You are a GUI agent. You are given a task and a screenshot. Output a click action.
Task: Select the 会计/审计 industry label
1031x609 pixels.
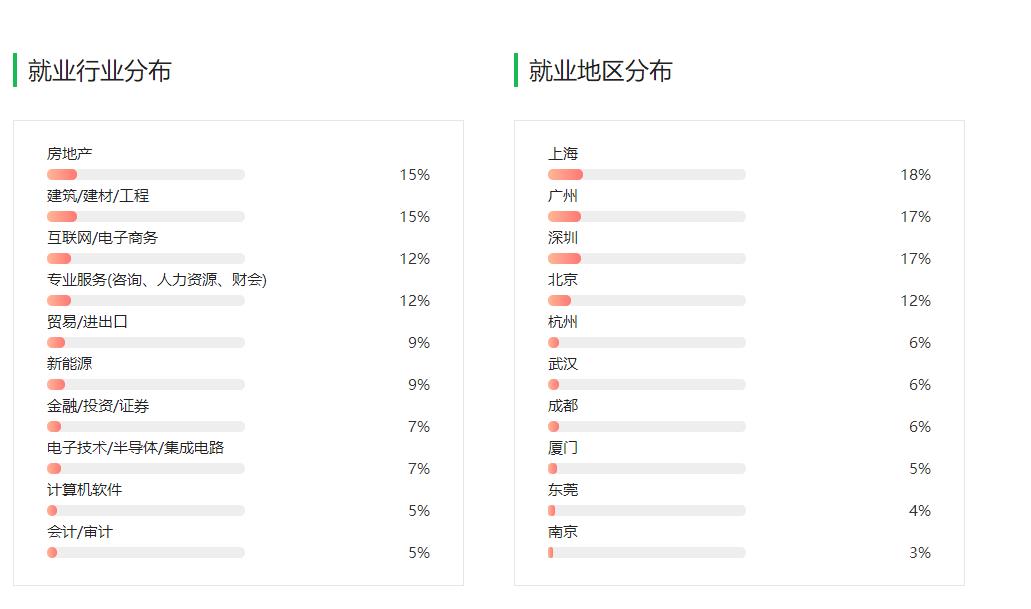[79, 532]
